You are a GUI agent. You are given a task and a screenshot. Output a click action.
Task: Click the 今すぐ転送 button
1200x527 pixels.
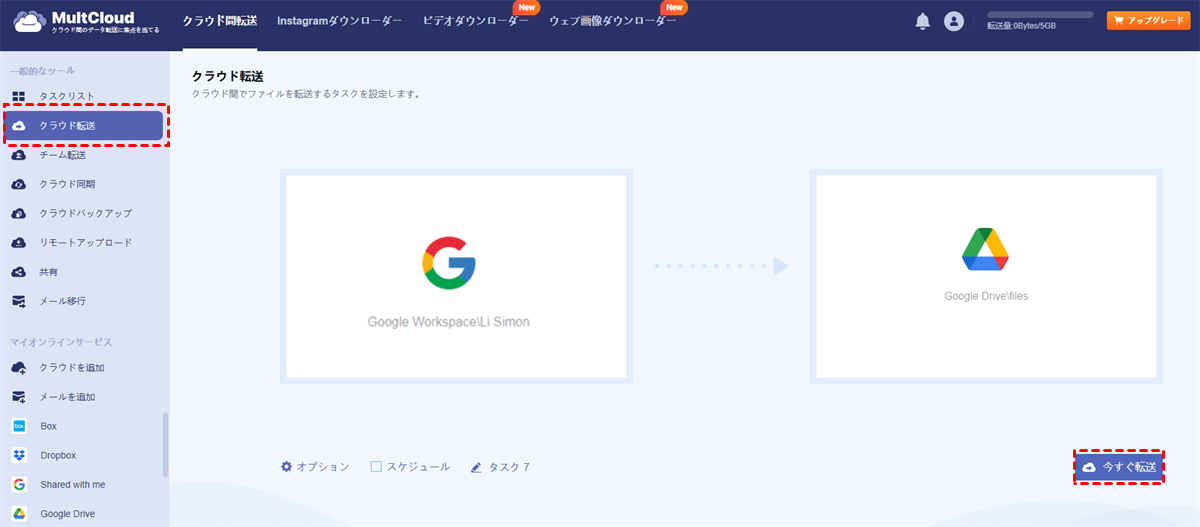click(x=1119, y=467)
